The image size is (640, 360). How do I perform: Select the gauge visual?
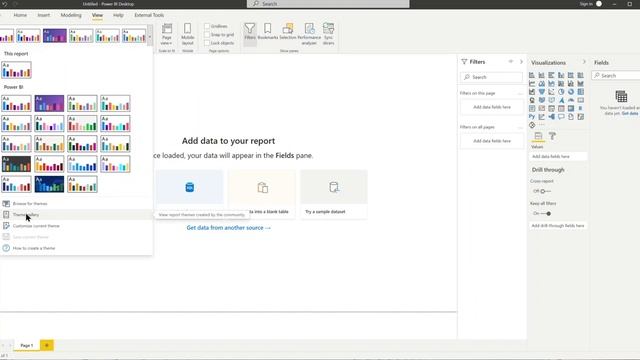pos(571,100)
